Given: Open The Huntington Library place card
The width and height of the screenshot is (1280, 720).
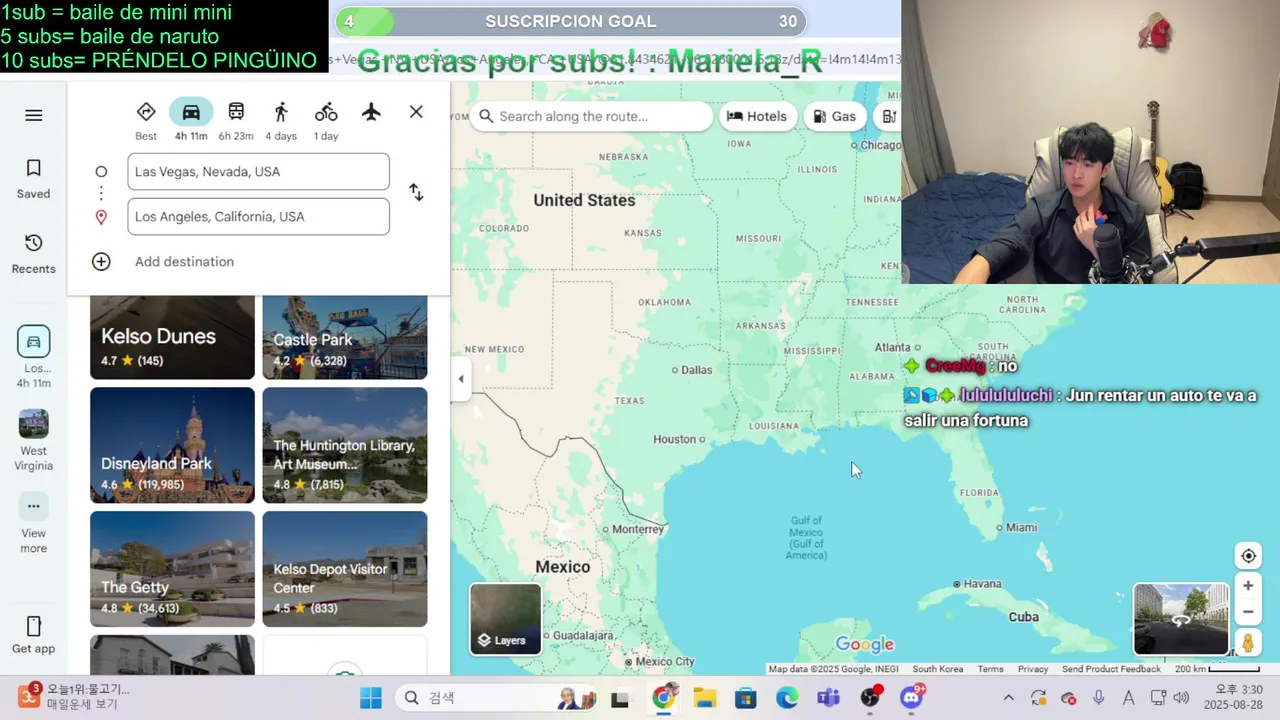Looking at the screenshot, I should [345, 445].
